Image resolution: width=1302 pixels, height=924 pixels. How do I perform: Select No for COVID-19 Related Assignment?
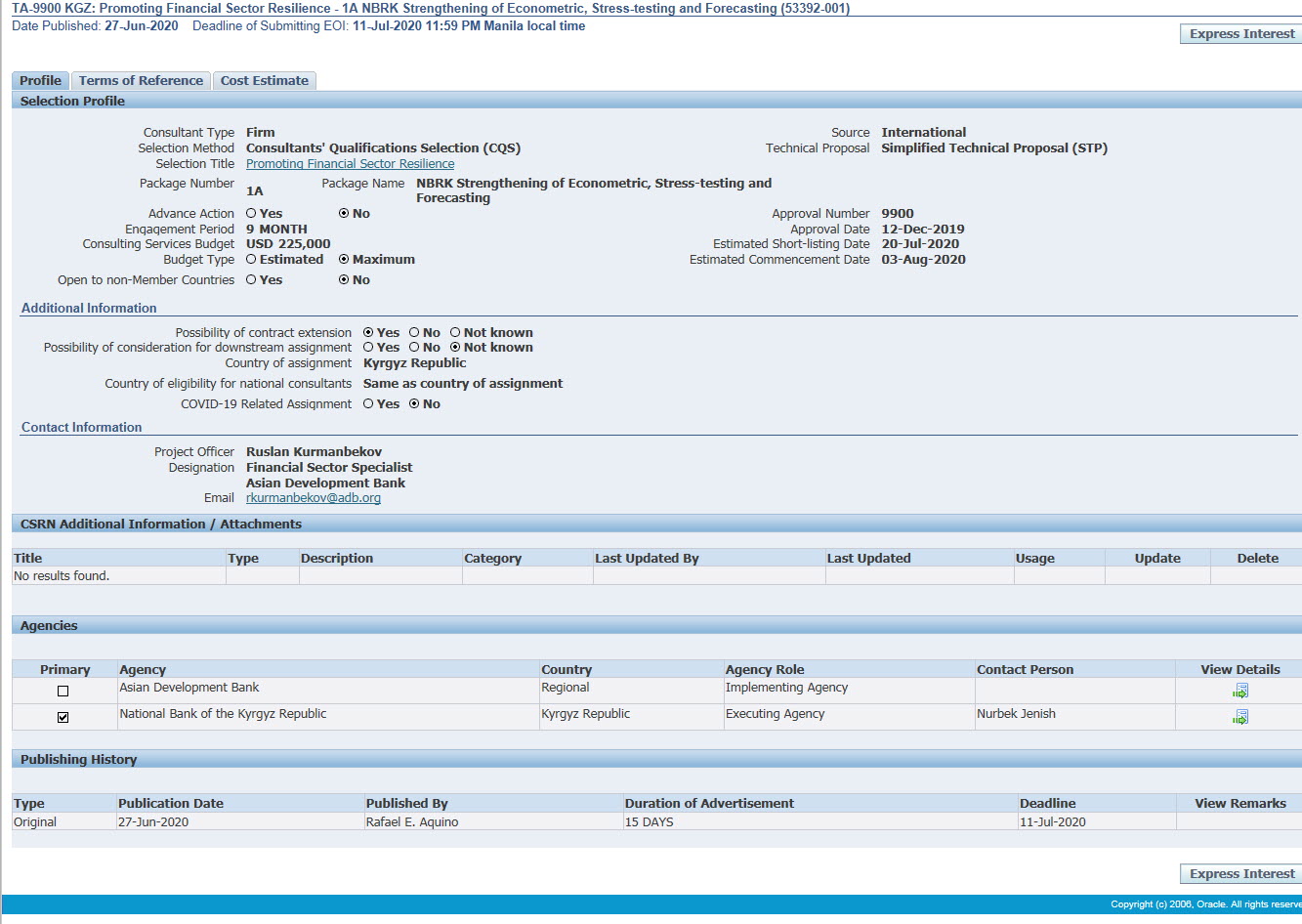(x=414, y=404)
